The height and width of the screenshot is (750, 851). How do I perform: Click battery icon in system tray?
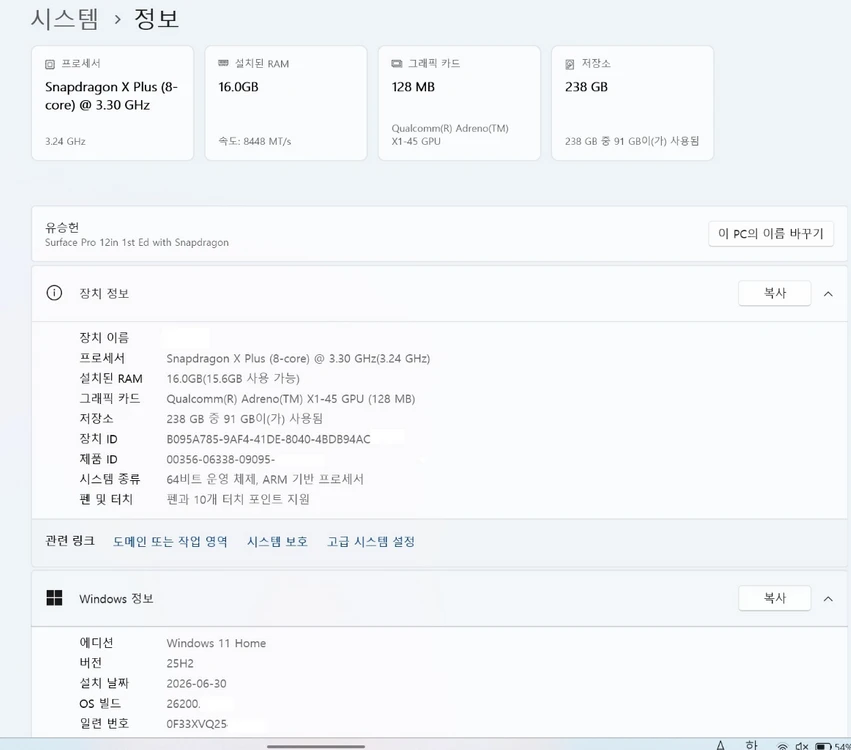click(823, 746)
